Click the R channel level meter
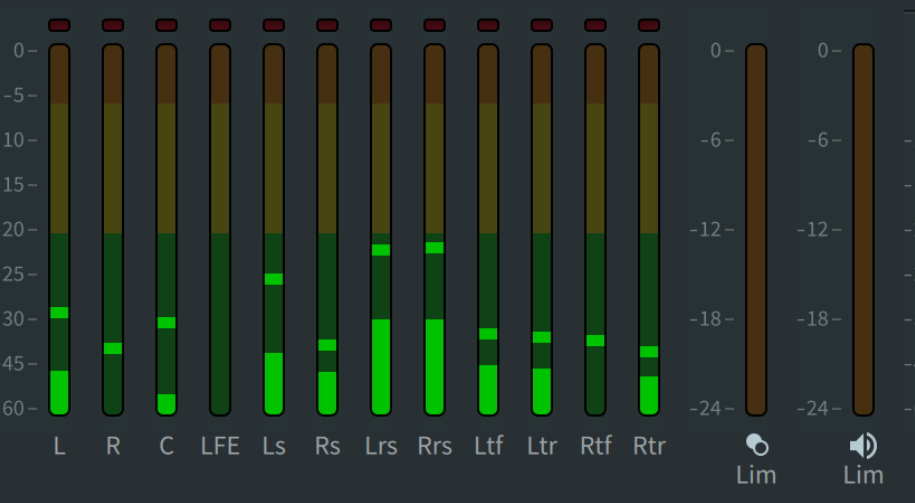Image resolution: width=915 pixels, height=503 pixels. click(113, 230)
